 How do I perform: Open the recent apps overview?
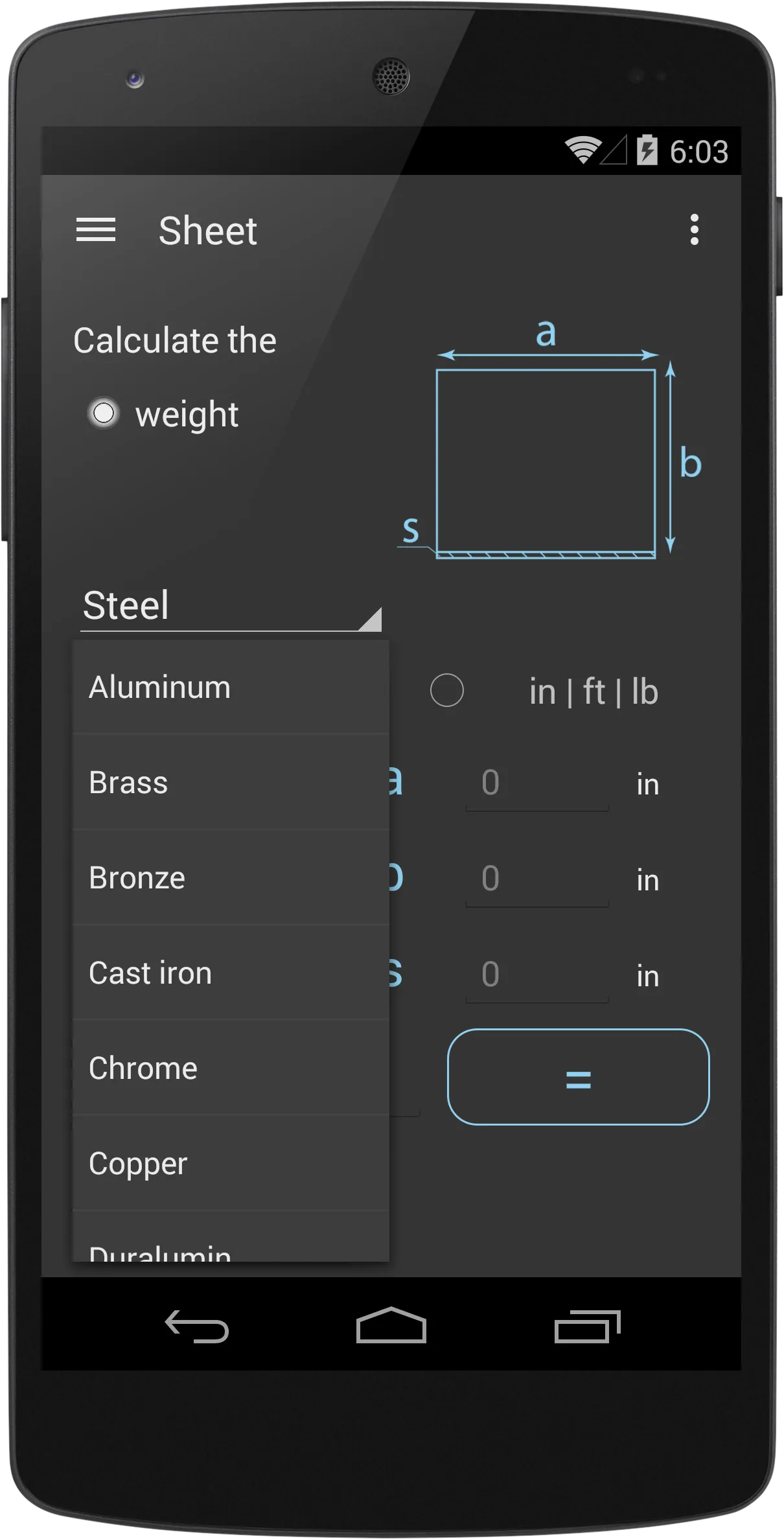pyautogui.click(x=588, y=1326)
